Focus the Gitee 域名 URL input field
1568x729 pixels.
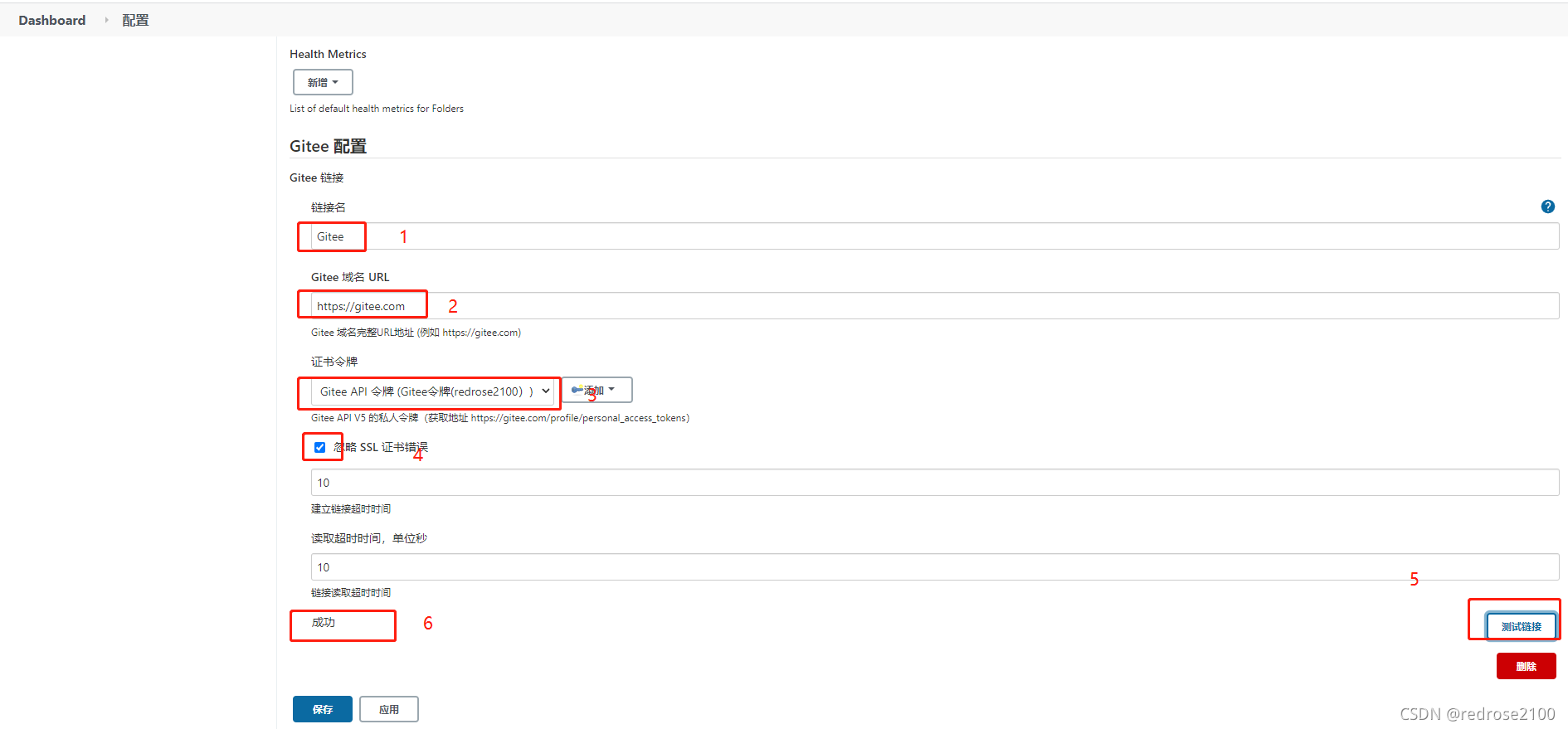point(935,306)
